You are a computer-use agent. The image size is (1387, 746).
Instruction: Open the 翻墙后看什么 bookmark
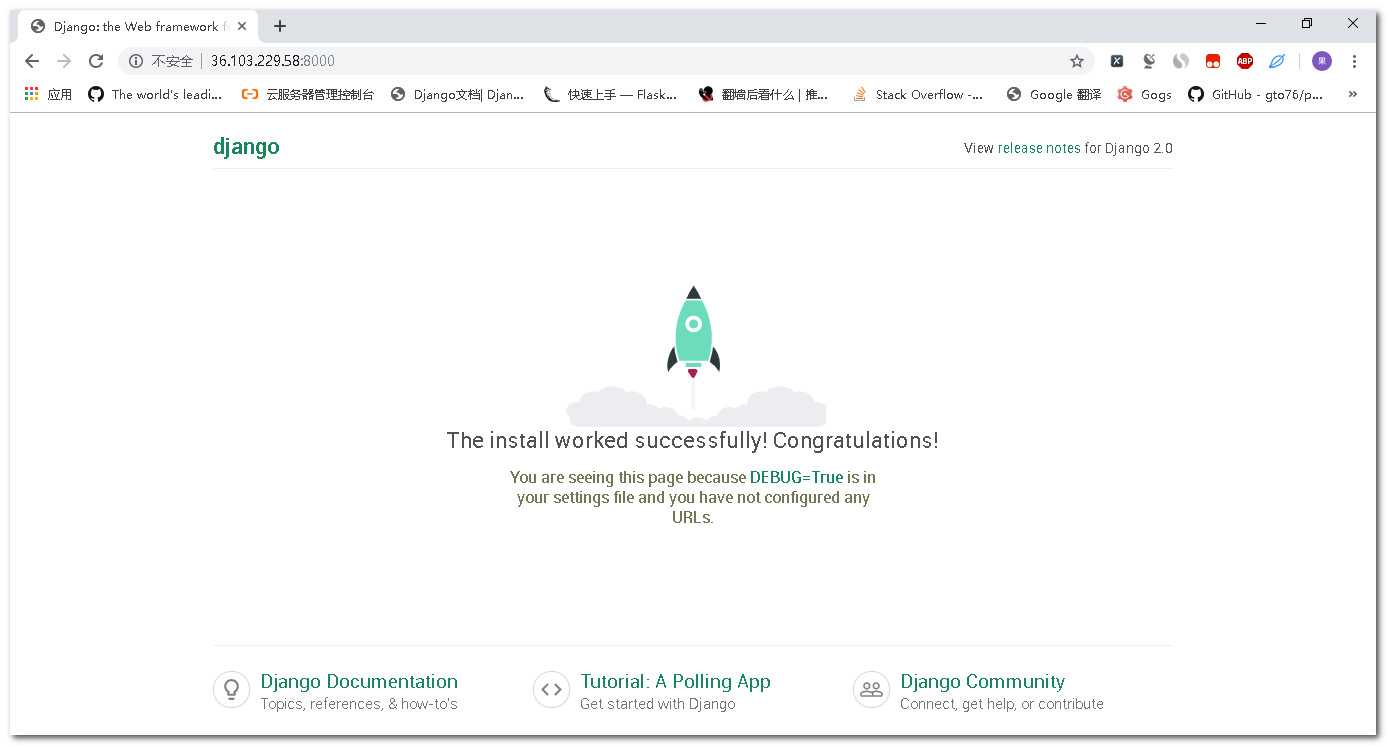[764, 94]
